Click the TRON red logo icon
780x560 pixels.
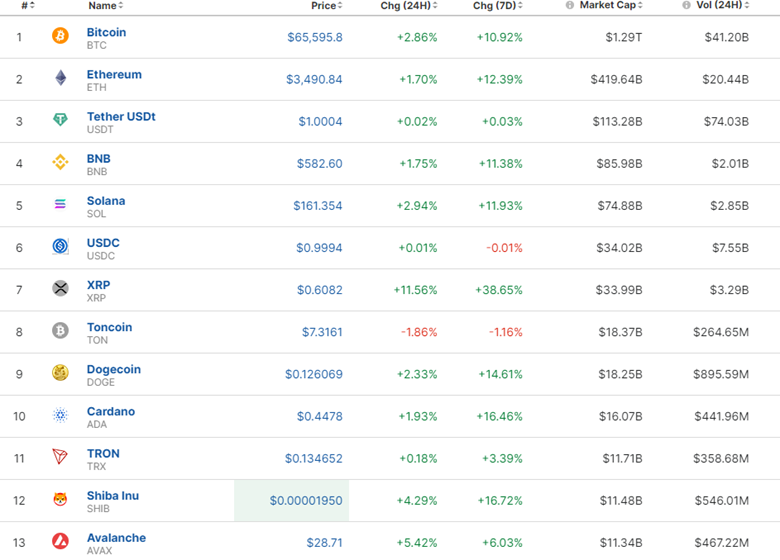[x=60, y=457]
